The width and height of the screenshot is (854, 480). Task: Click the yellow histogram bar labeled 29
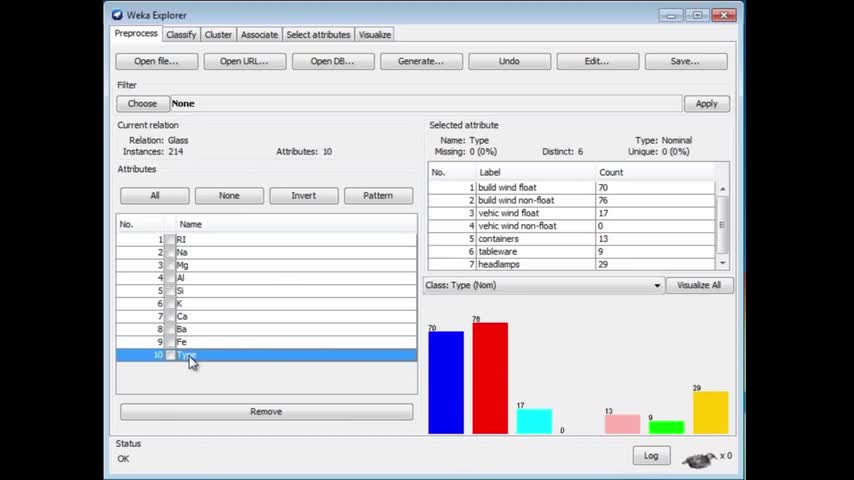710,412
